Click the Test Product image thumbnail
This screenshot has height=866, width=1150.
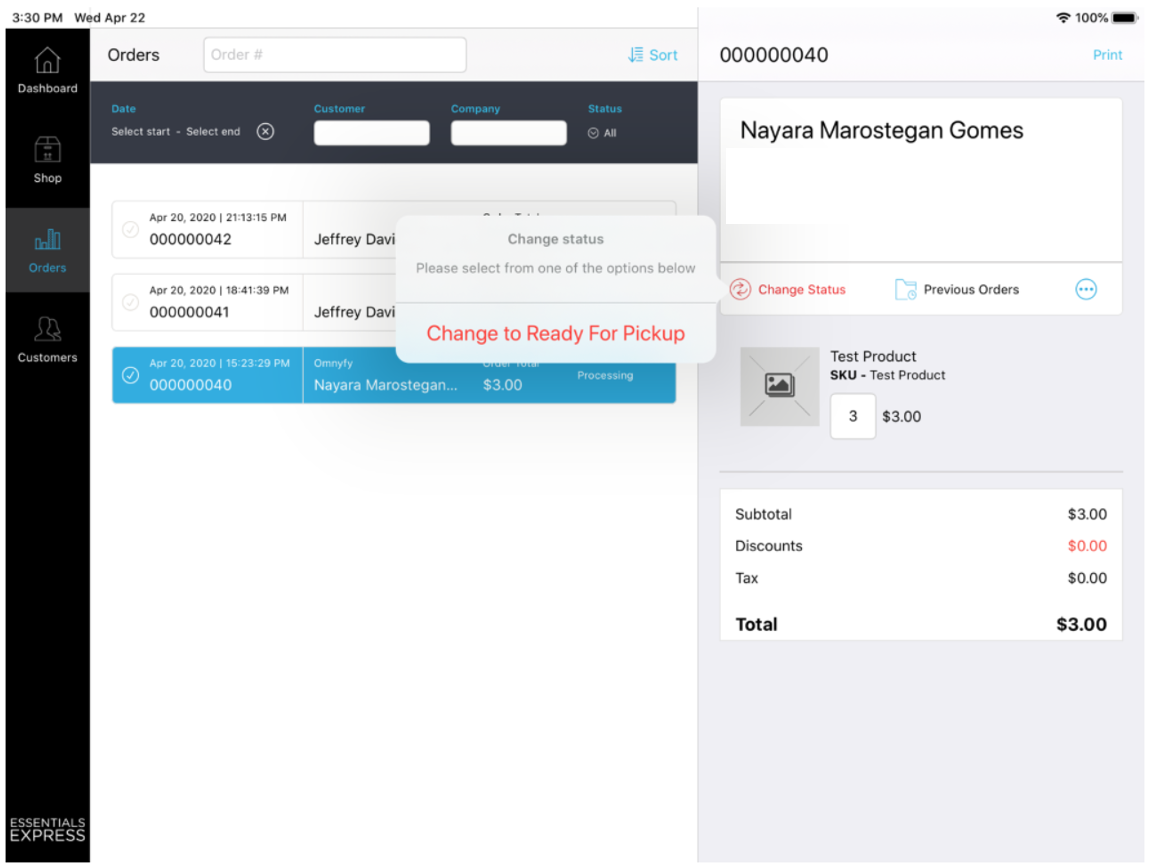[779, 386]
